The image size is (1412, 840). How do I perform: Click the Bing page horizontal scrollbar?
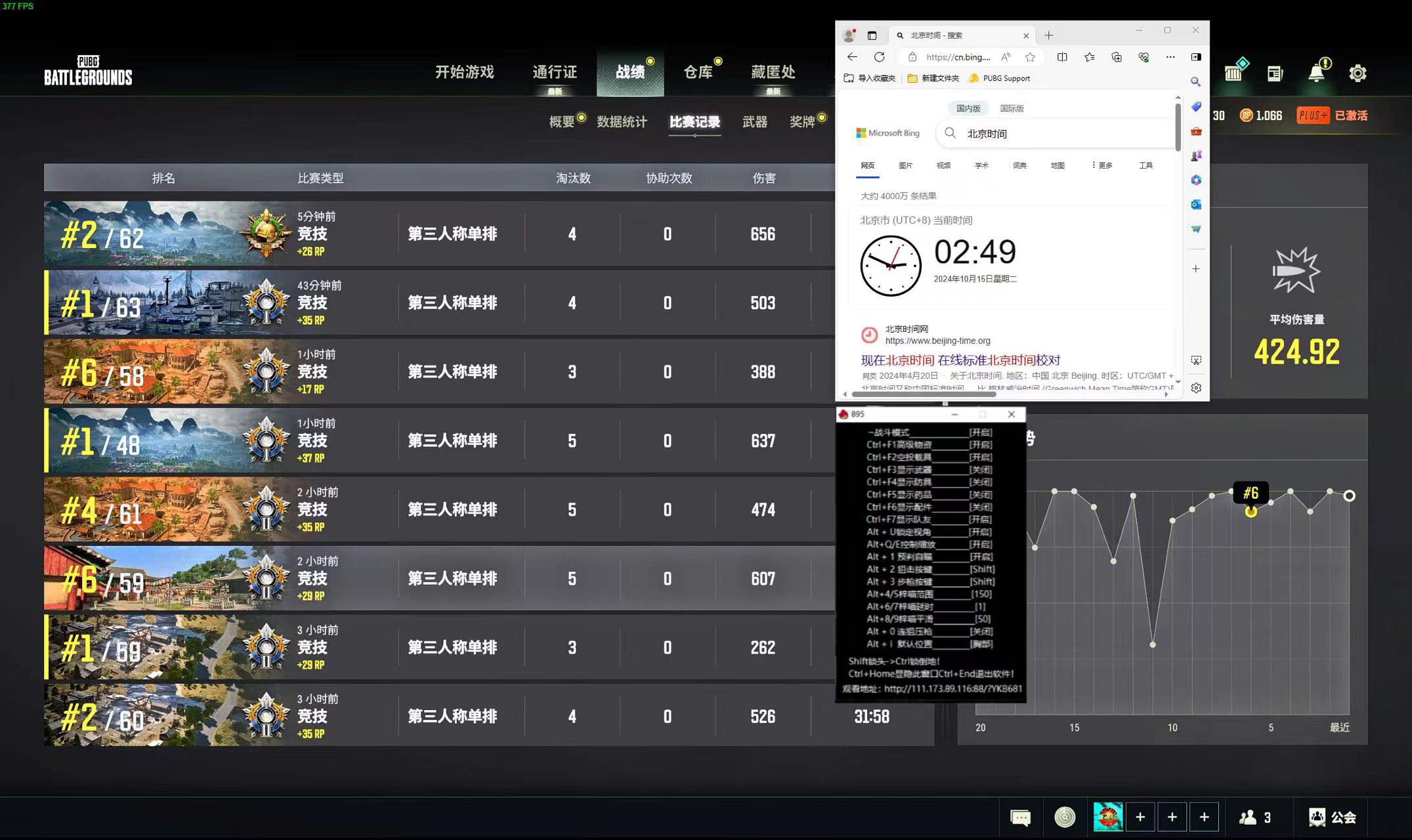924,394
